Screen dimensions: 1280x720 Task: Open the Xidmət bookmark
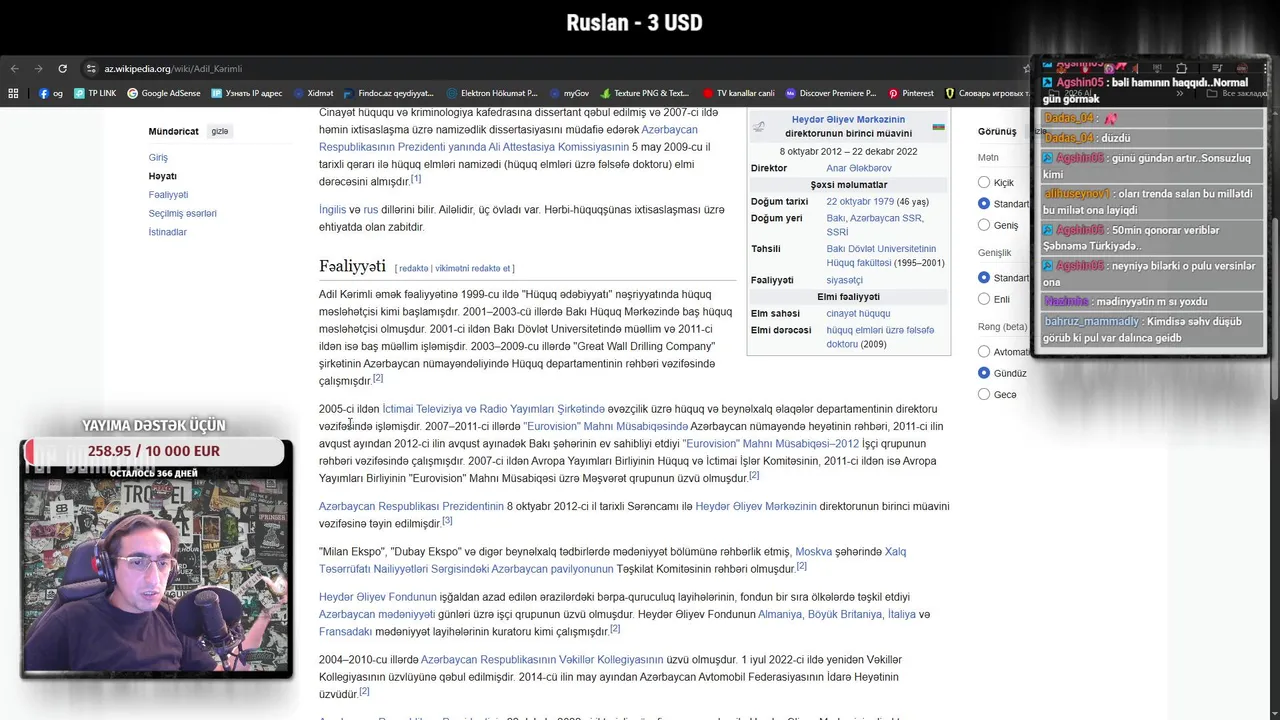[x=314, y=93]
